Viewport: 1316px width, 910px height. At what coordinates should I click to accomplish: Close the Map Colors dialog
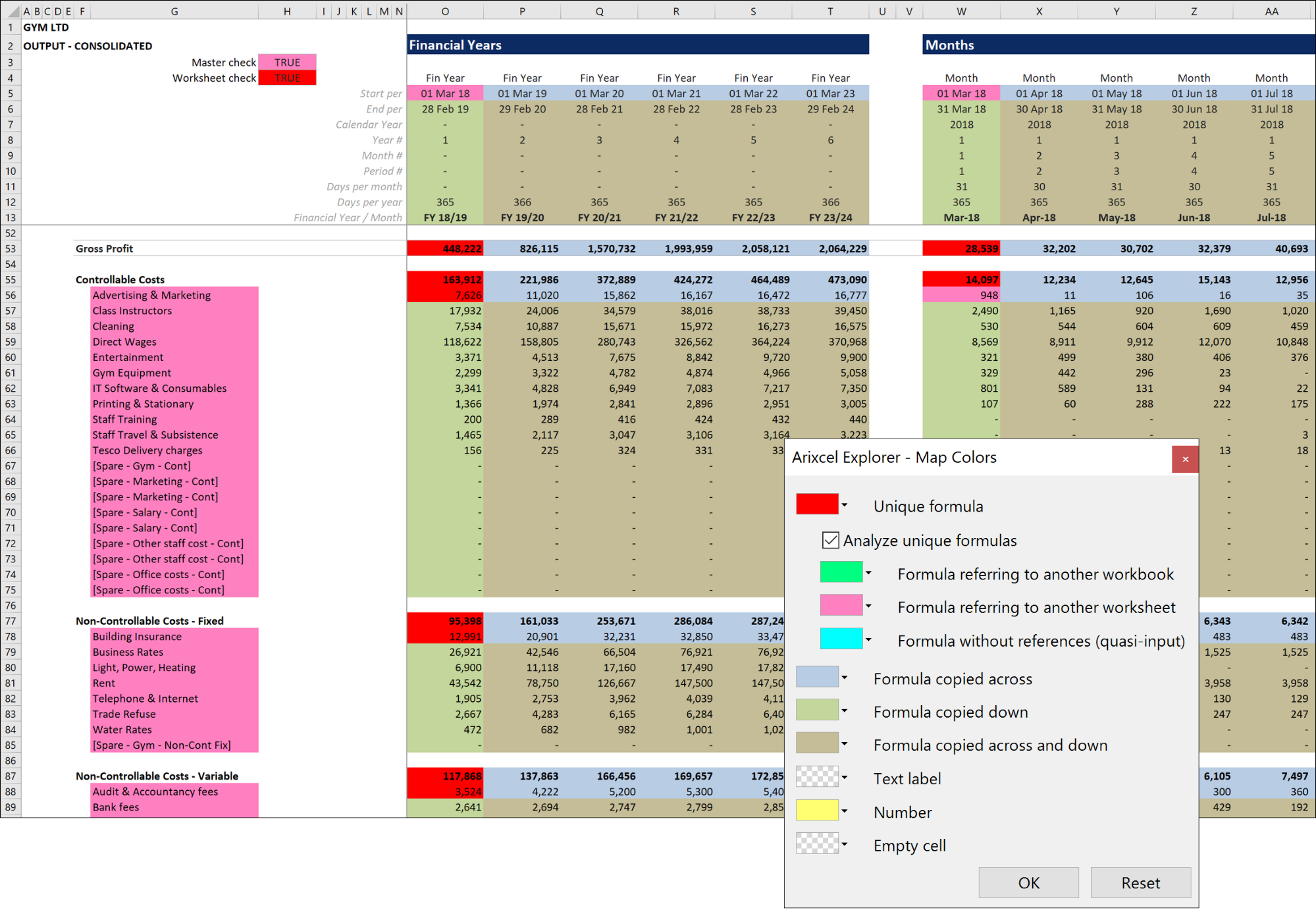pyautogui.click(x=1185, y=459)
